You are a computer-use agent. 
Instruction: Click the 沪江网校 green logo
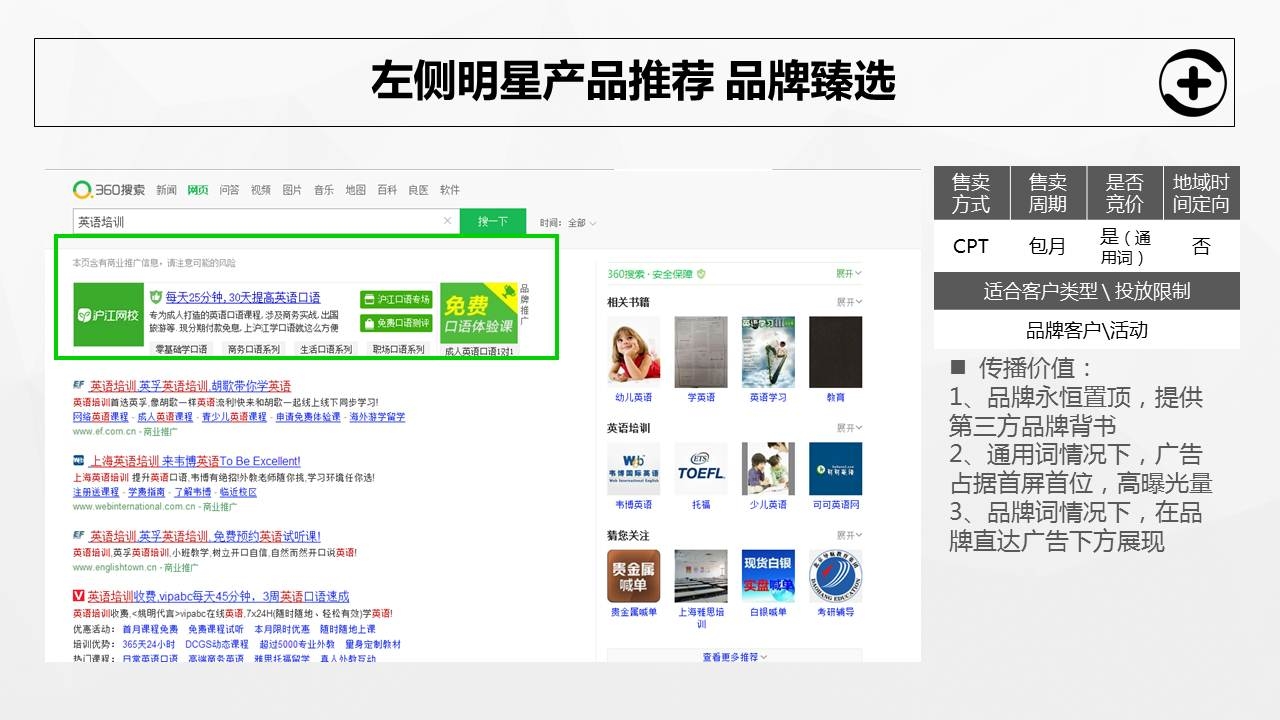coord(109,314)
